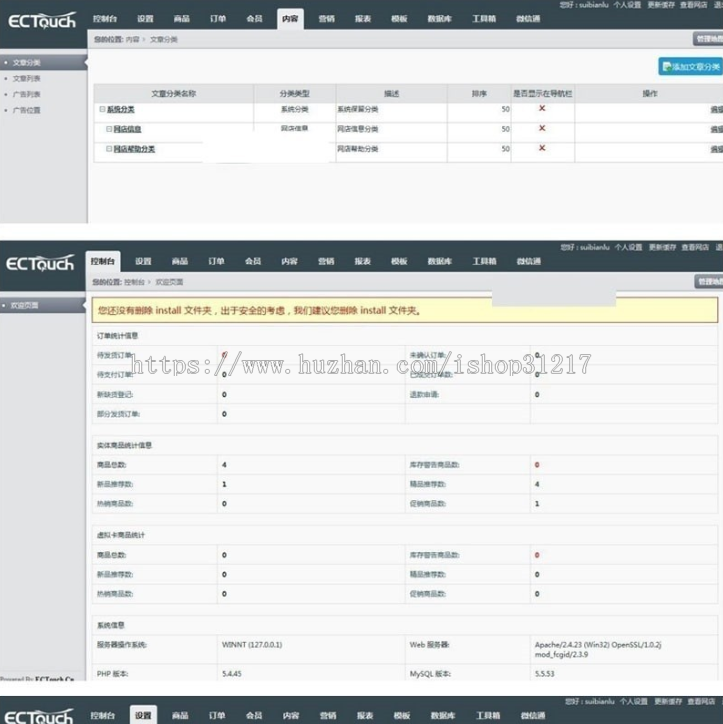Click the sort value 50 in the 系统分类 row
723x724 pixels.
pos(506,109)
